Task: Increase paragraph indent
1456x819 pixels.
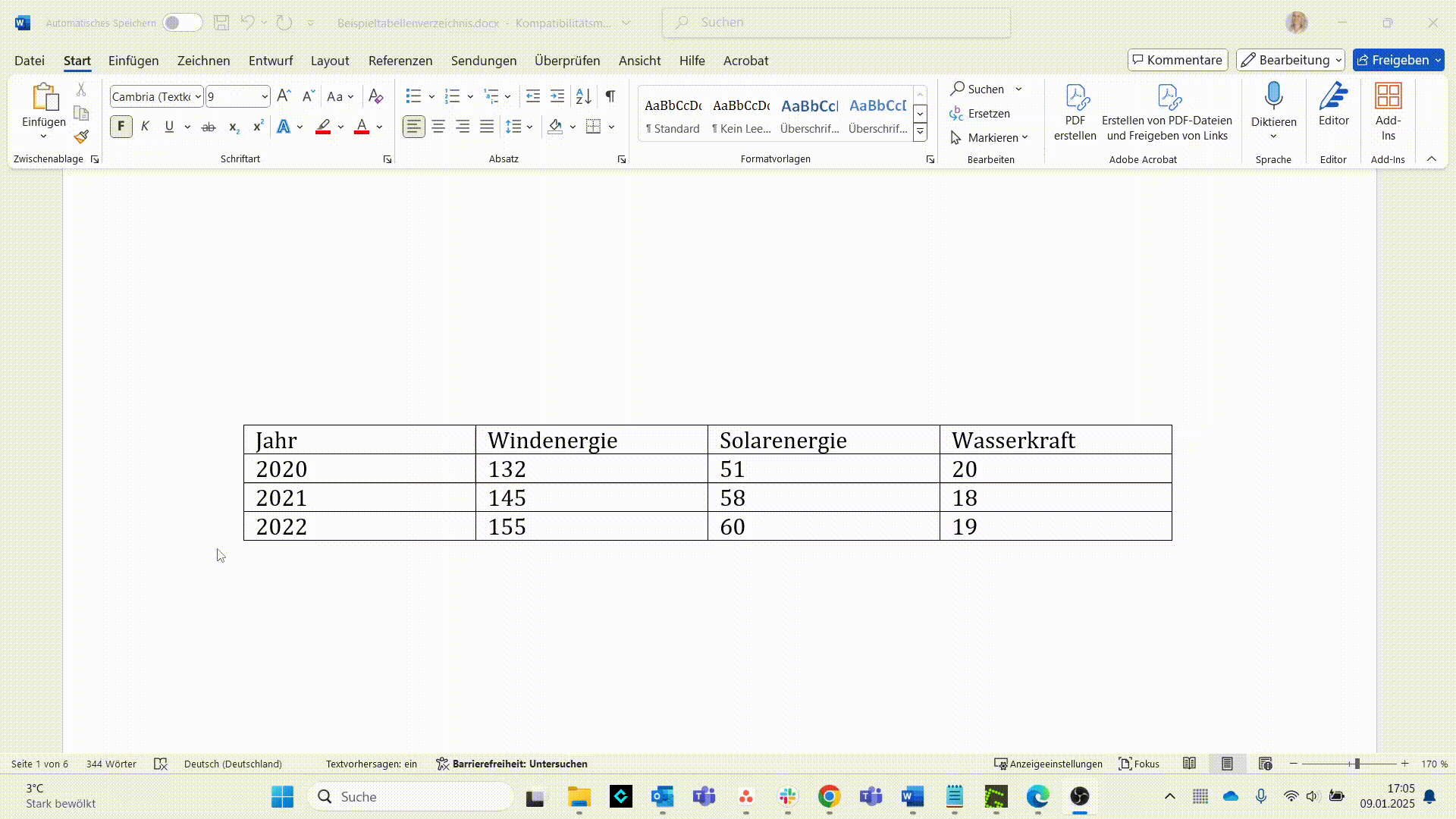Action: 557,96
